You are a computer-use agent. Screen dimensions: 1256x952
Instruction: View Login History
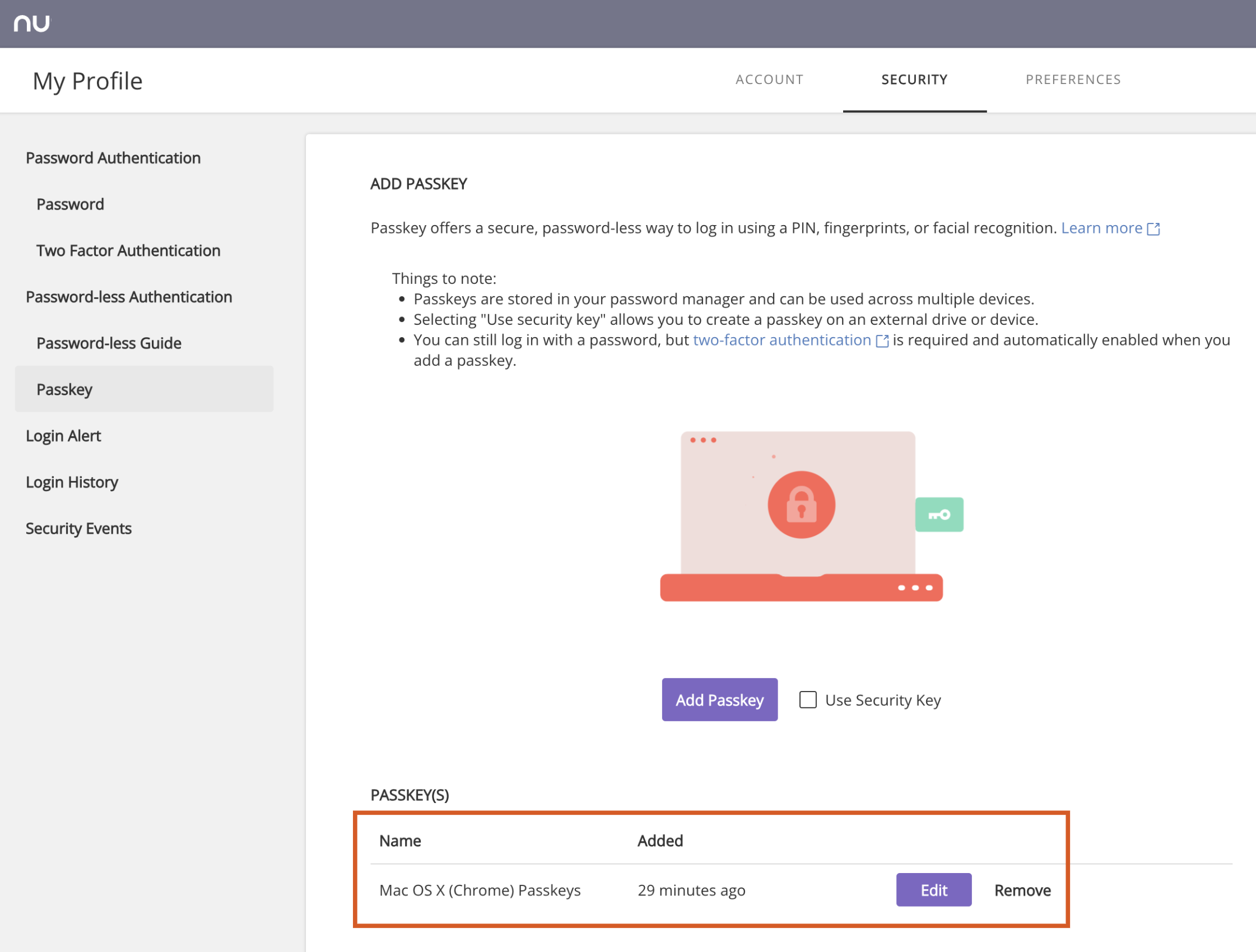pyautogui.click(x=72, y=482)
